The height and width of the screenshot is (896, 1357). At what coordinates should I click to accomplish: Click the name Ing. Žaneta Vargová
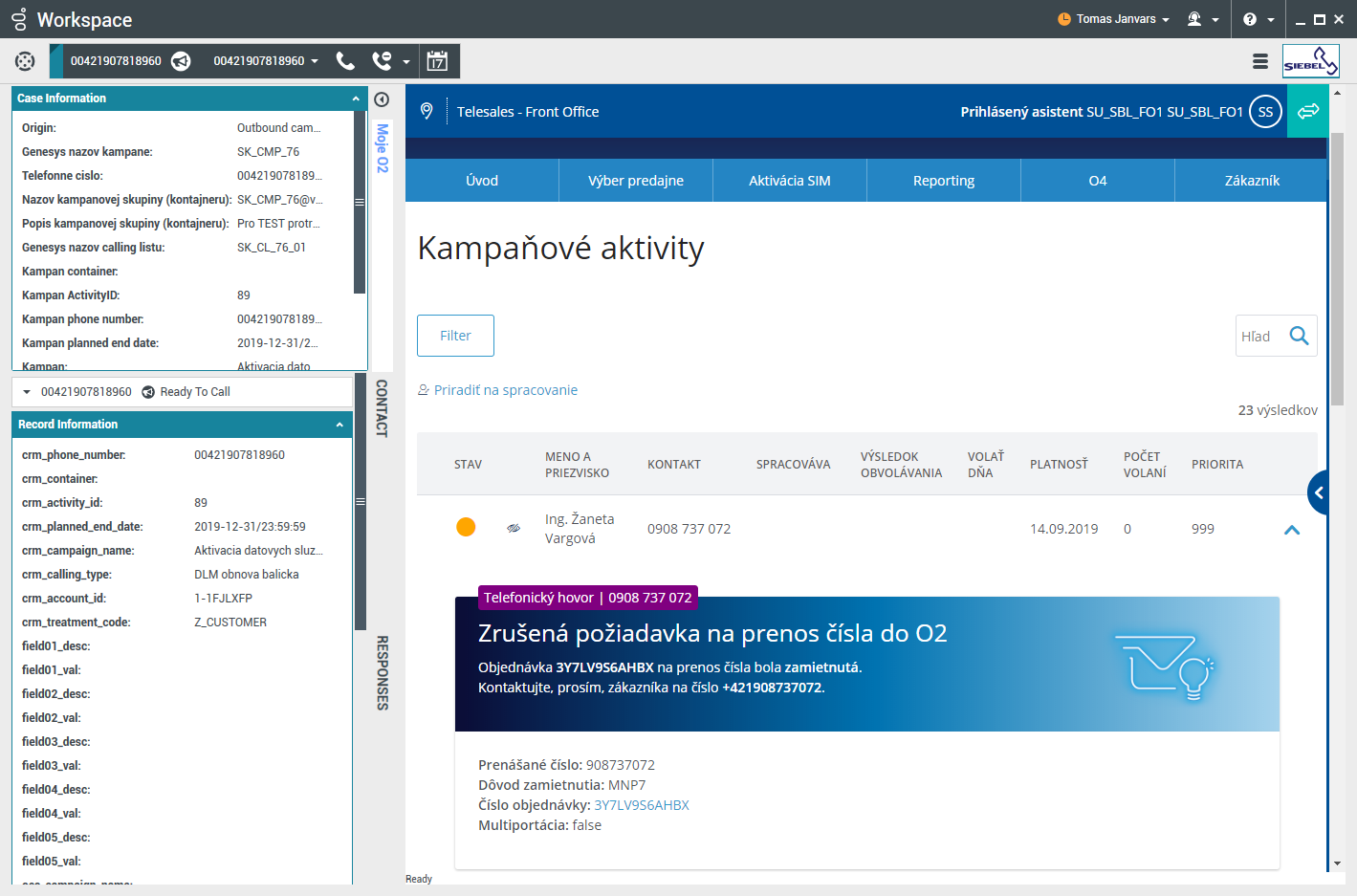[x=580, y=529]
